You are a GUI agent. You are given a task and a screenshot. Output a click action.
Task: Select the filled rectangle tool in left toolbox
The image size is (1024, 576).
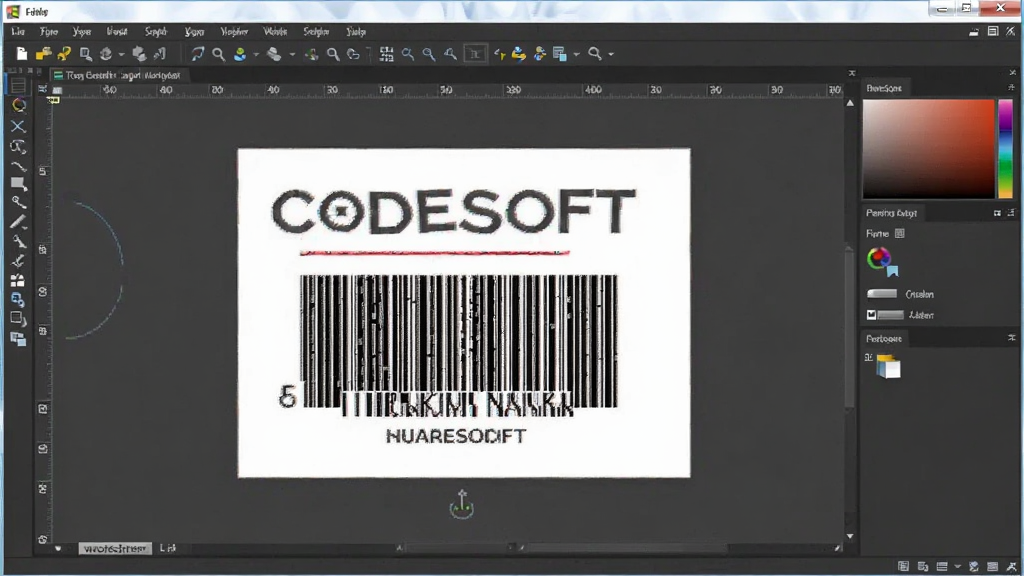18,184
